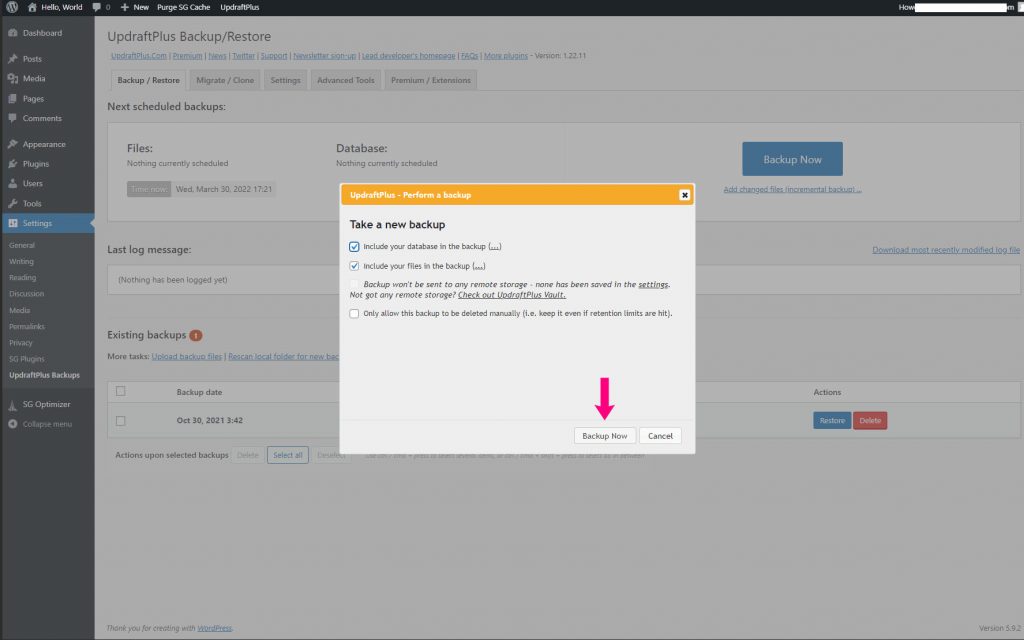Open the Premium / Extensions tab

tap(430, 80)
